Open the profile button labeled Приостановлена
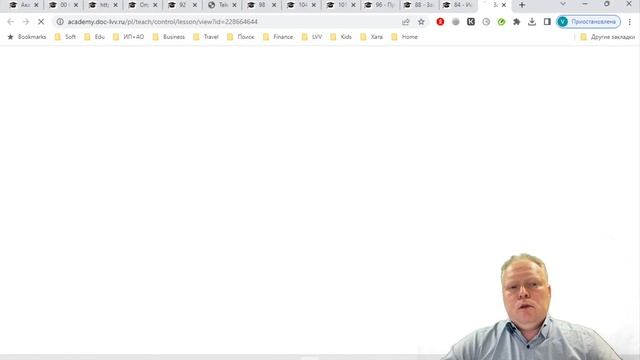 point(589,22)
